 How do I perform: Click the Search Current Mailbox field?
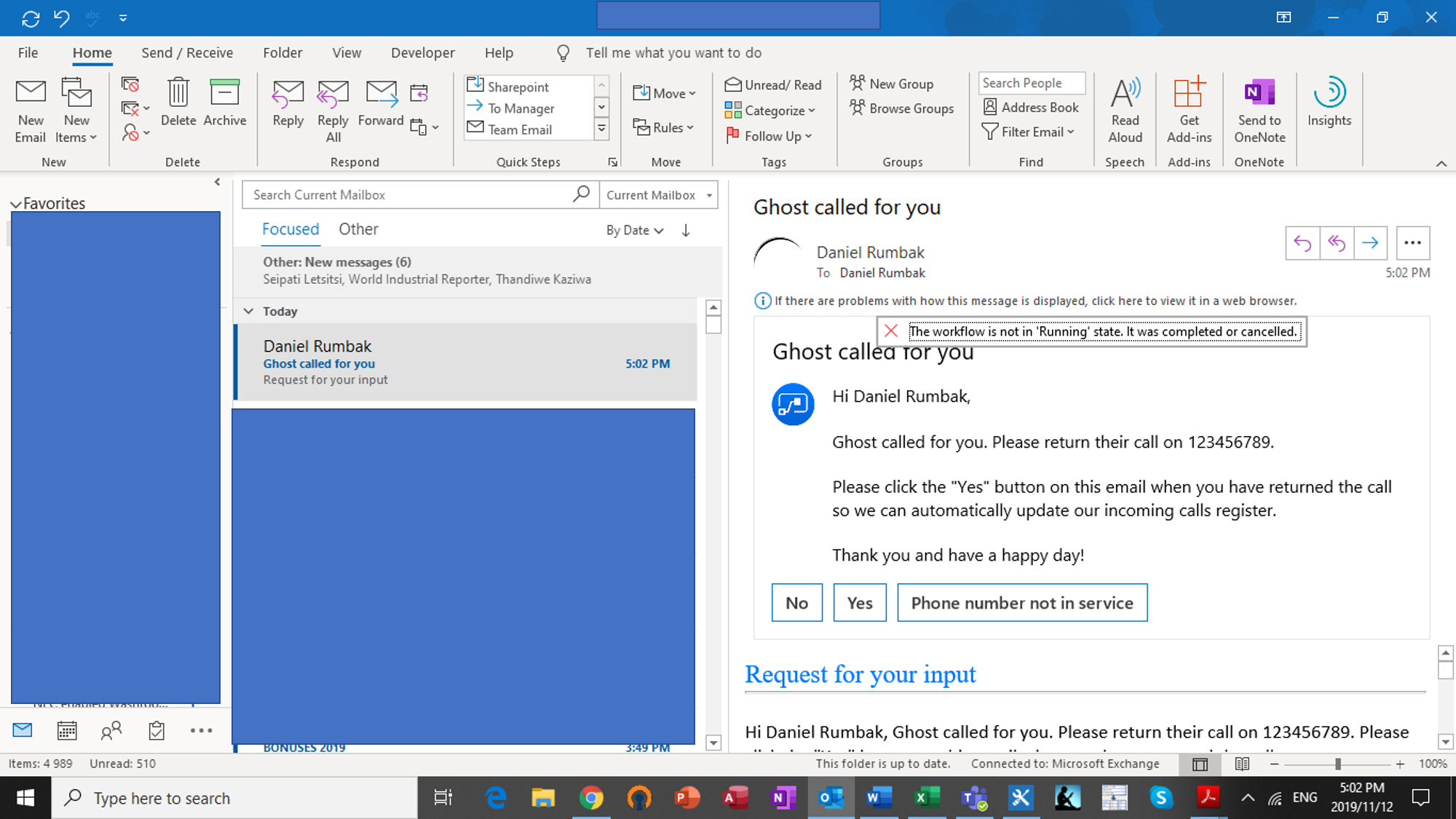pyautogui.click(x=421, y=195)
